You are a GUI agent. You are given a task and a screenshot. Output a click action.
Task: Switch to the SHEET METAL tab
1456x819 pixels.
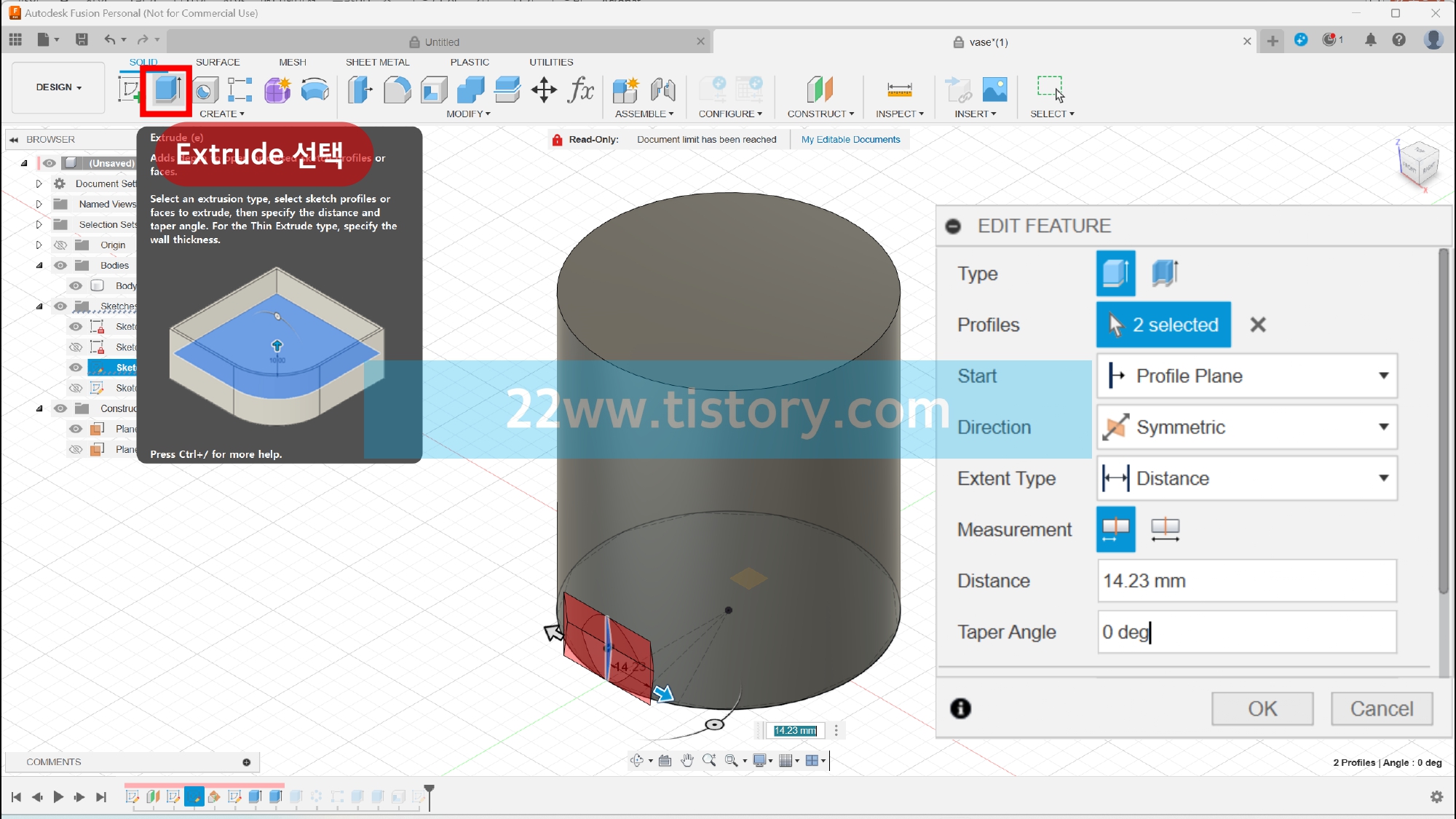pyautogui.click(x=377, y=62)
